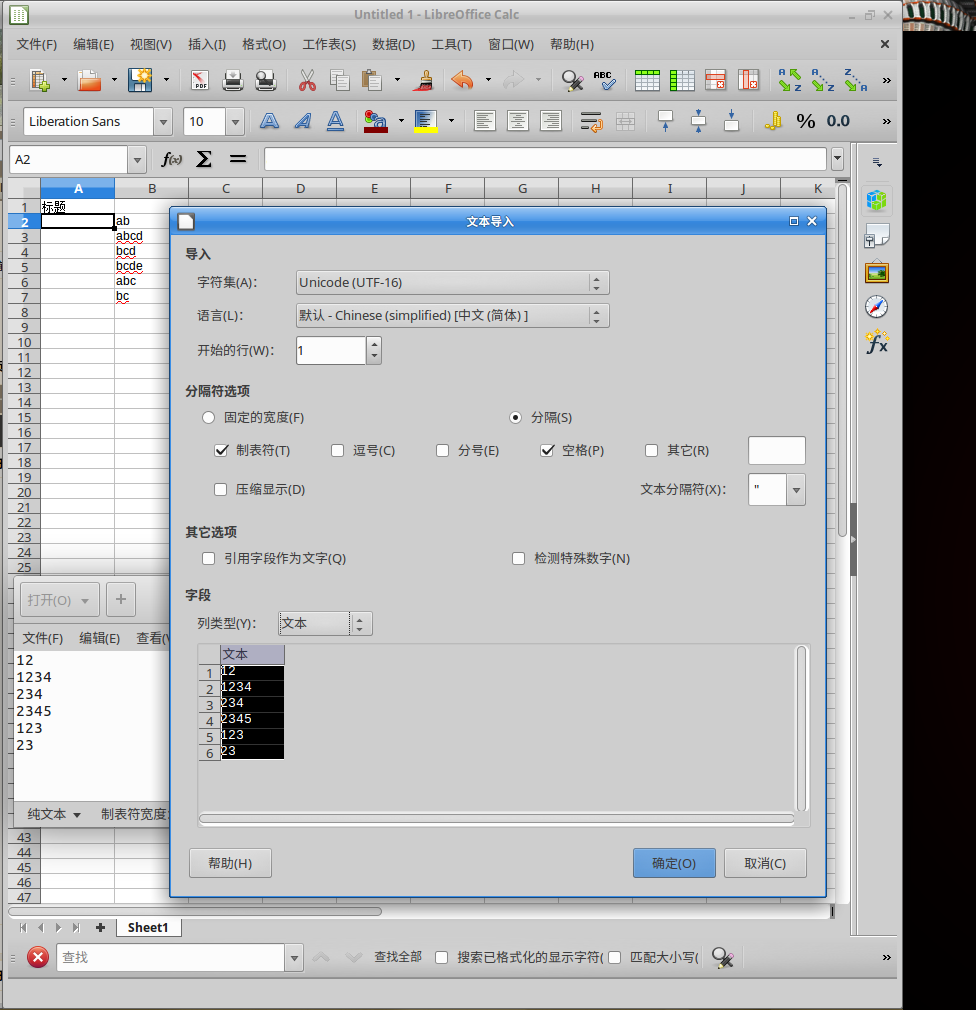Click the Save document icon
Screen dimensions: 976x1010
click(x=140, y=81)
